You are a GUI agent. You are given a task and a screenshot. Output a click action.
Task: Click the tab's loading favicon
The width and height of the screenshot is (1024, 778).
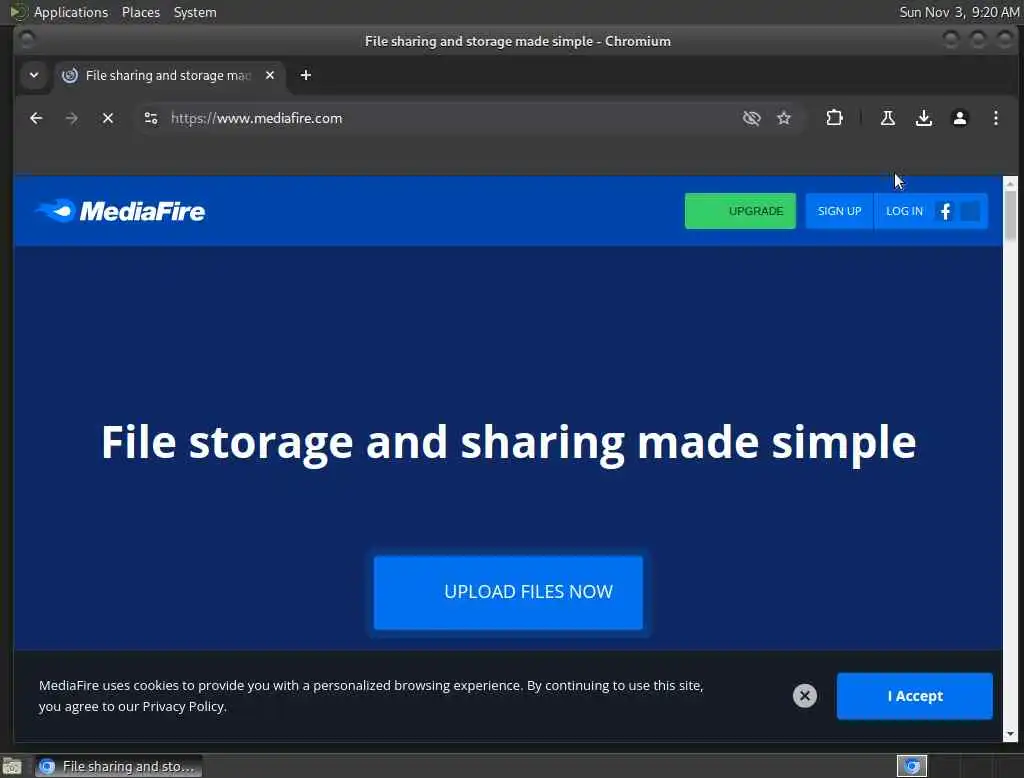(x=70, y=75)
